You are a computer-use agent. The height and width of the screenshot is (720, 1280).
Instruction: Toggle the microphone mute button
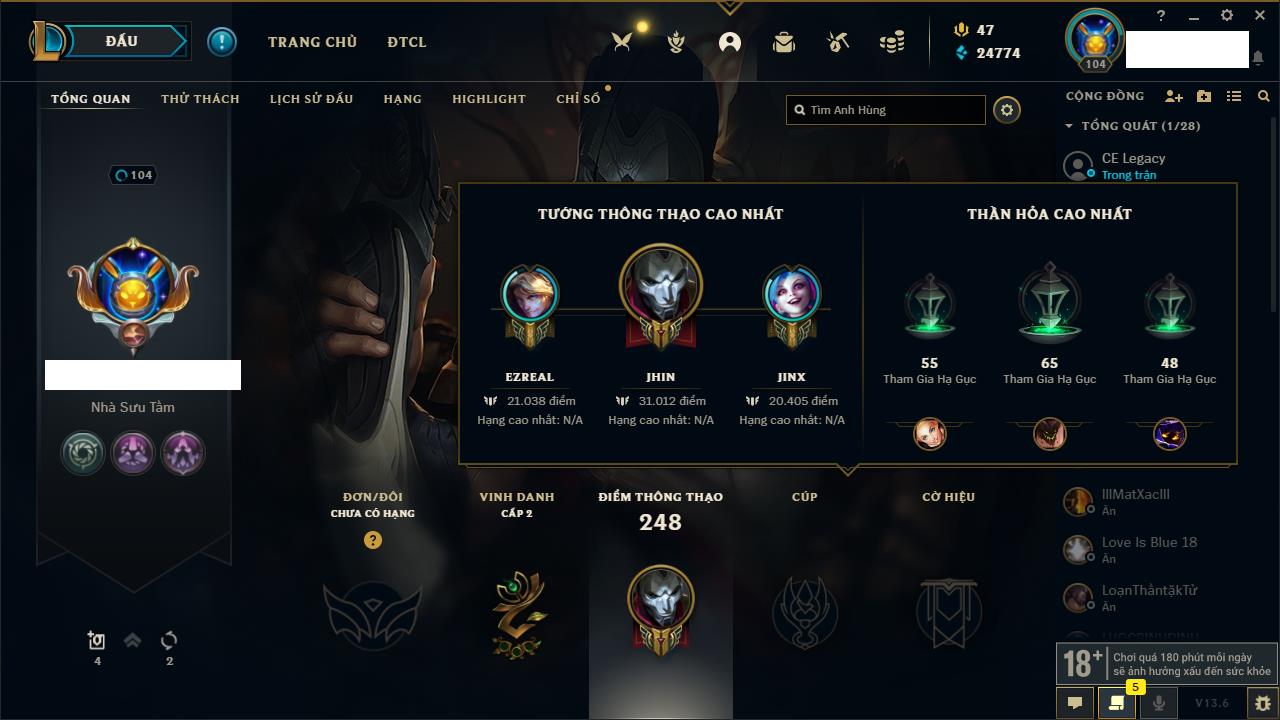click(1158, 703)
